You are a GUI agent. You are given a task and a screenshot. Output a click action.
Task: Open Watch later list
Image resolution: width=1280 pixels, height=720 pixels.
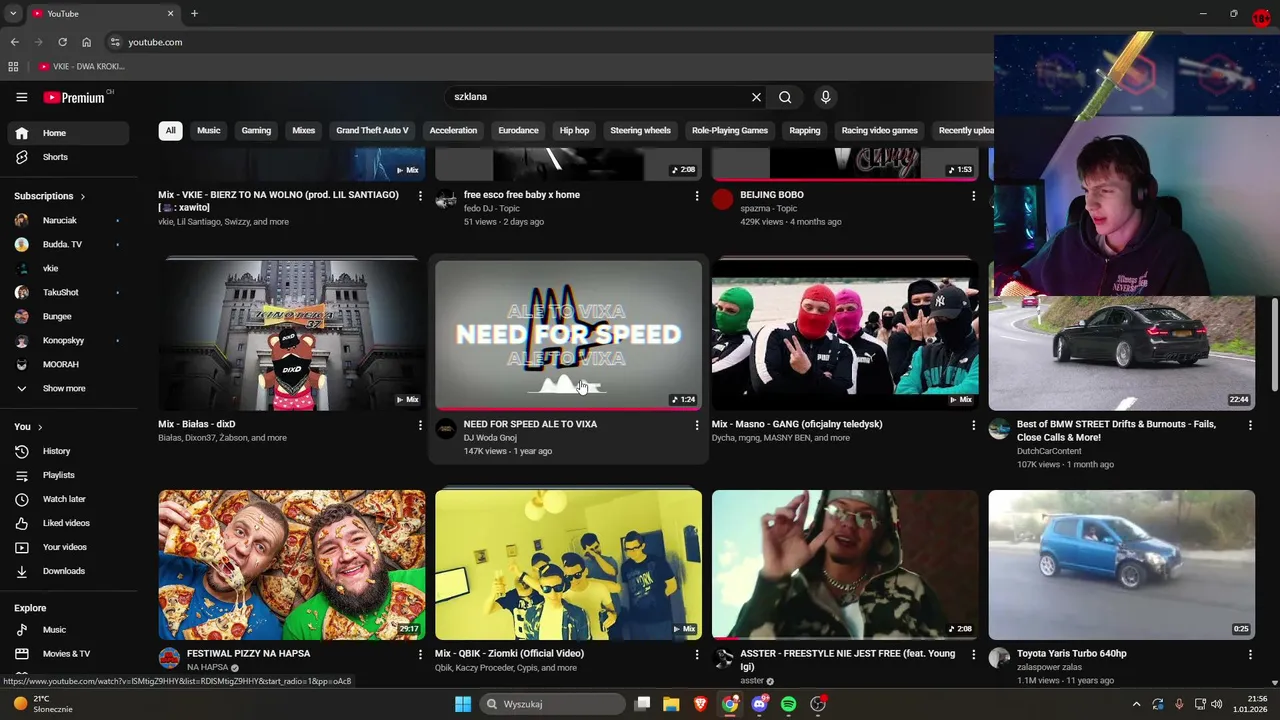(68, 499)
